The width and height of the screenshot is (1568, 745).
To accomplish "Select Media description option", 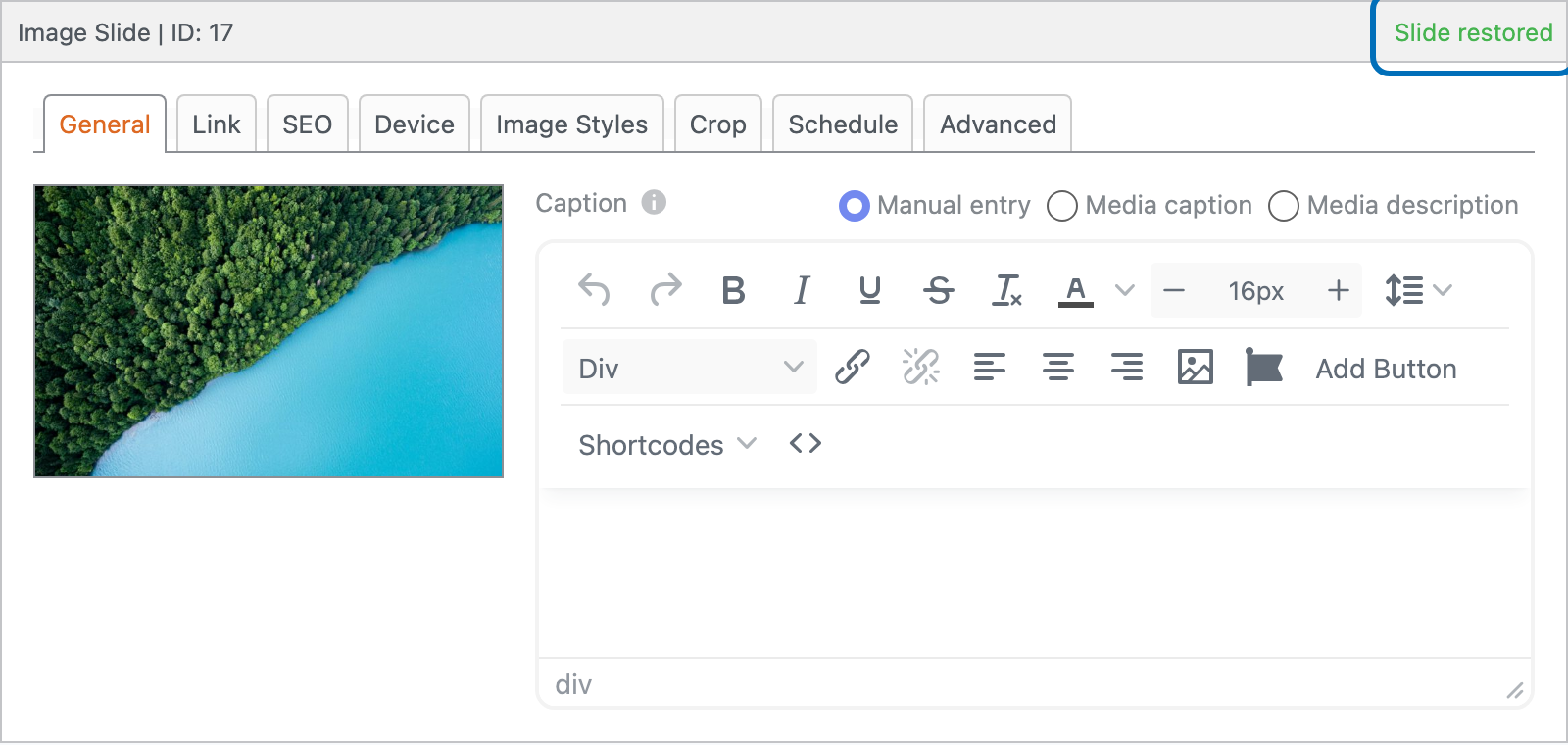I will point(1284,206).
